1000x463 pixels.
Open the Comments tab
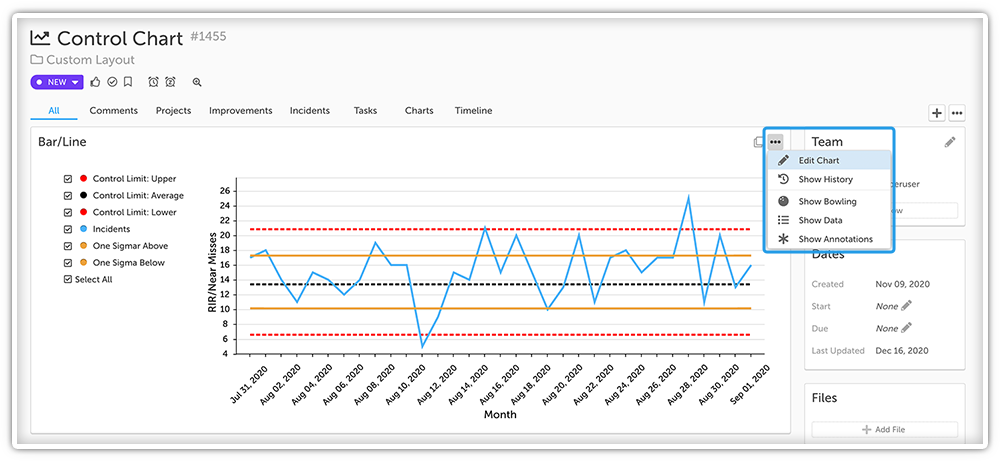[x=114, y=110]
